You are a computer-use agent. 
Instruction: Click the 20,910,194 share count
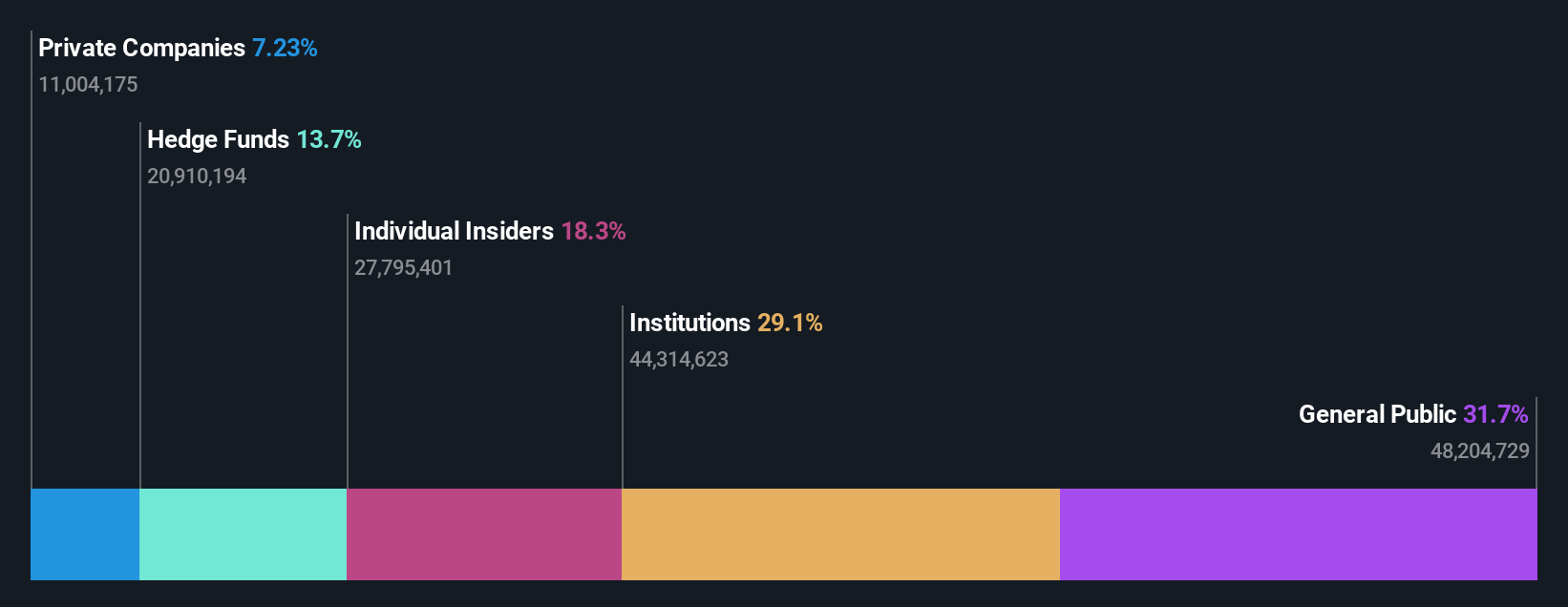pyautogui.click(x=197, y=177)
